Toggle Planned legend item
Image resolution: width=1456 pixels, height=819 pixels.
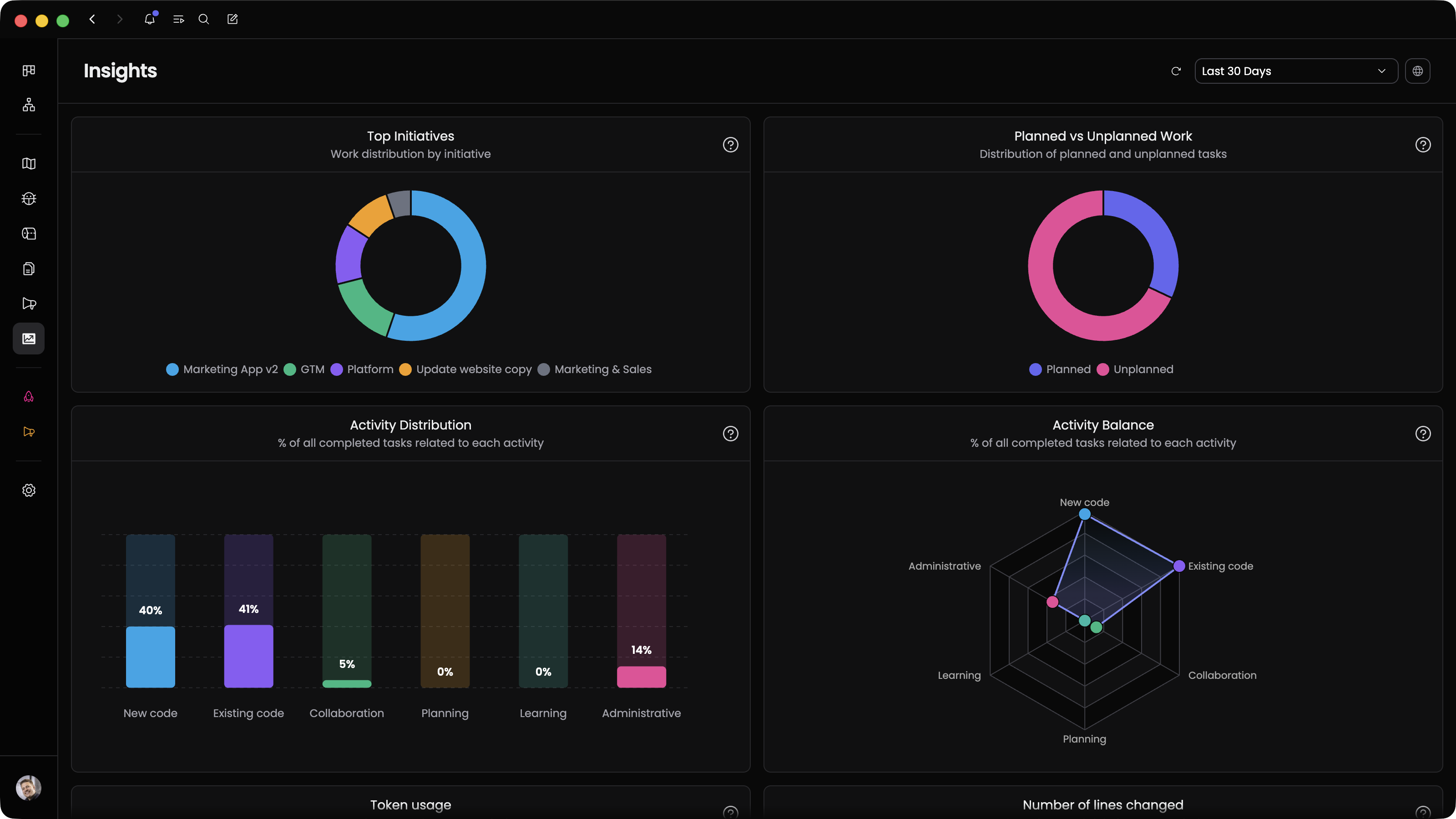[1060, 369]
